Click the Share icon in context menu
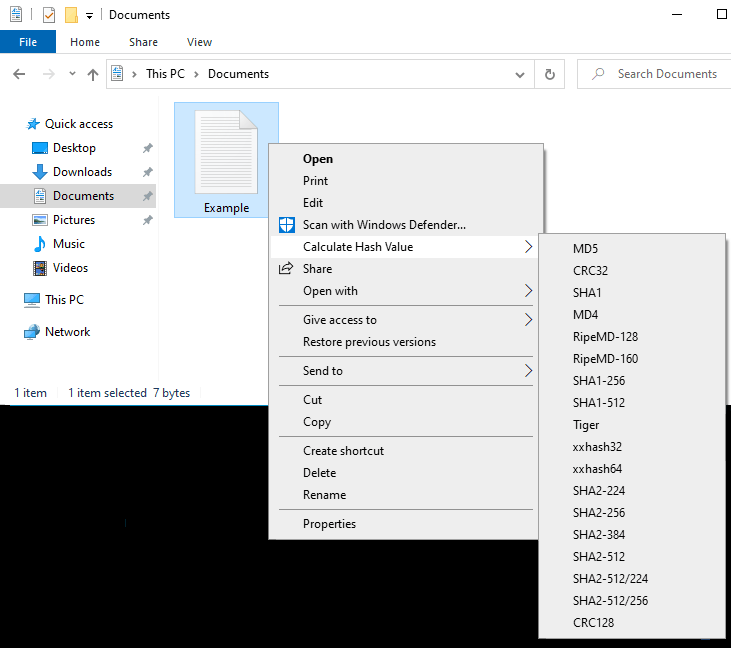Viewport: 731px width, 648px height. click(x=287, y=269)
